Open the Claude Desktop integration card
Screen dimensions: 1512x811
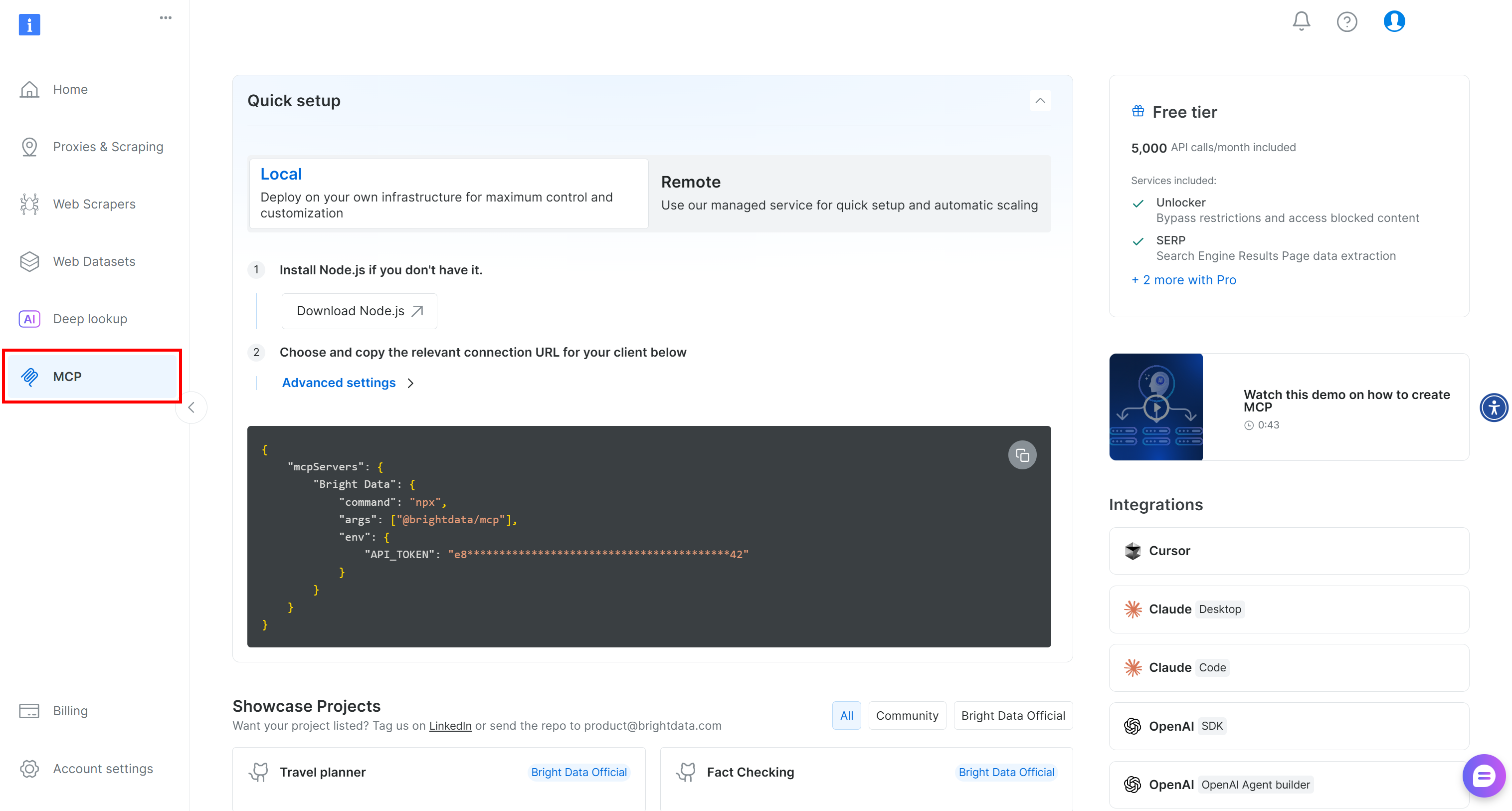pos(1289,609)
